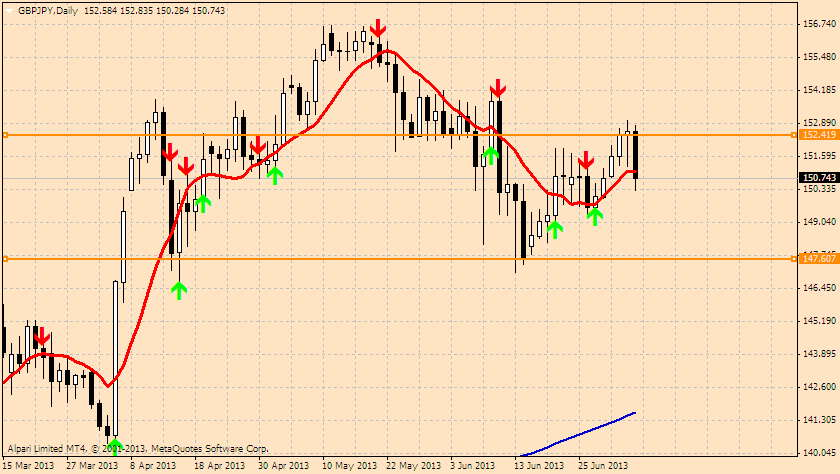Click the 156.740 price axis label

click(819, 24)
